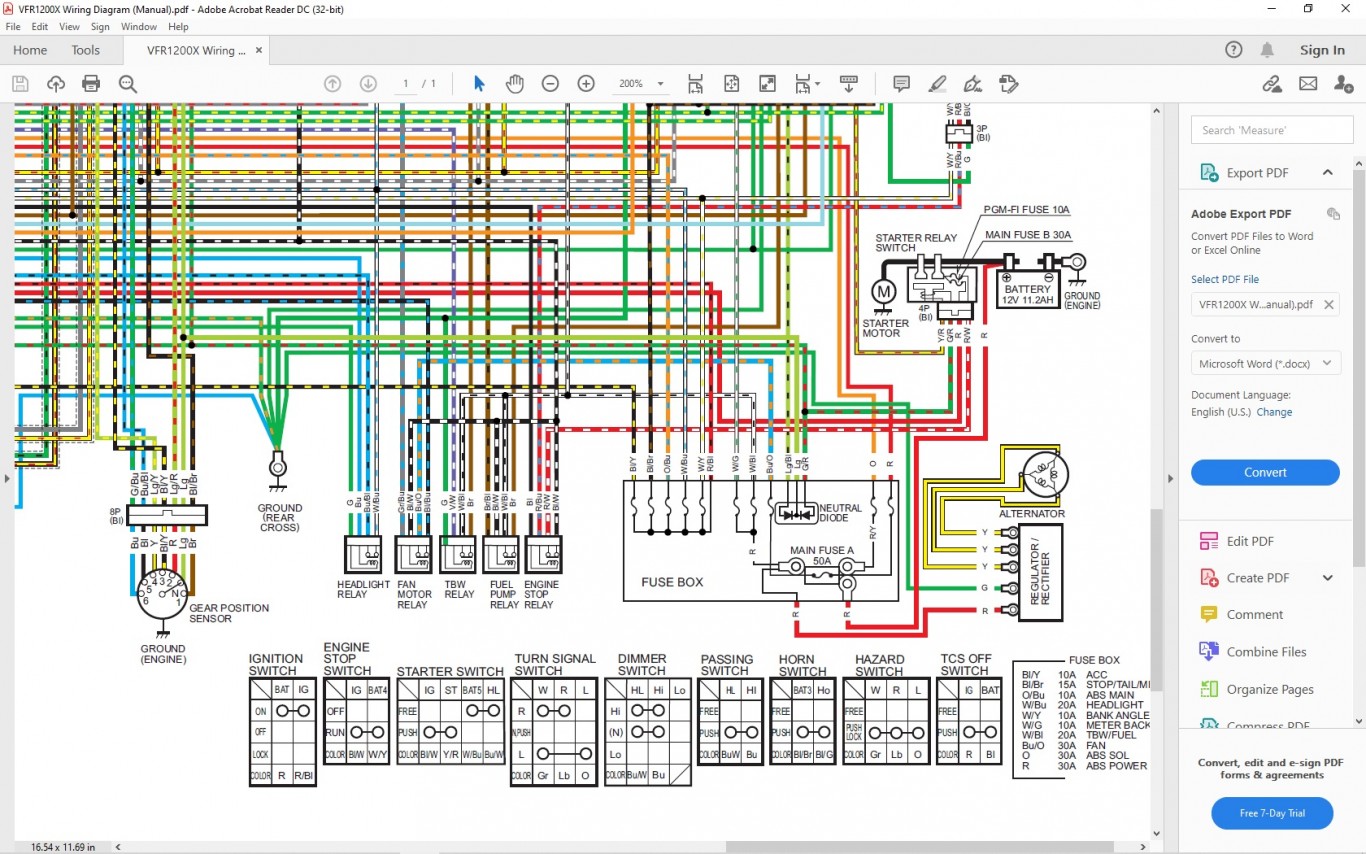The height and width of the screenshot is (854, 1366).
Task: Switch to the Tools tab
Action: click(x=86, y=50)
